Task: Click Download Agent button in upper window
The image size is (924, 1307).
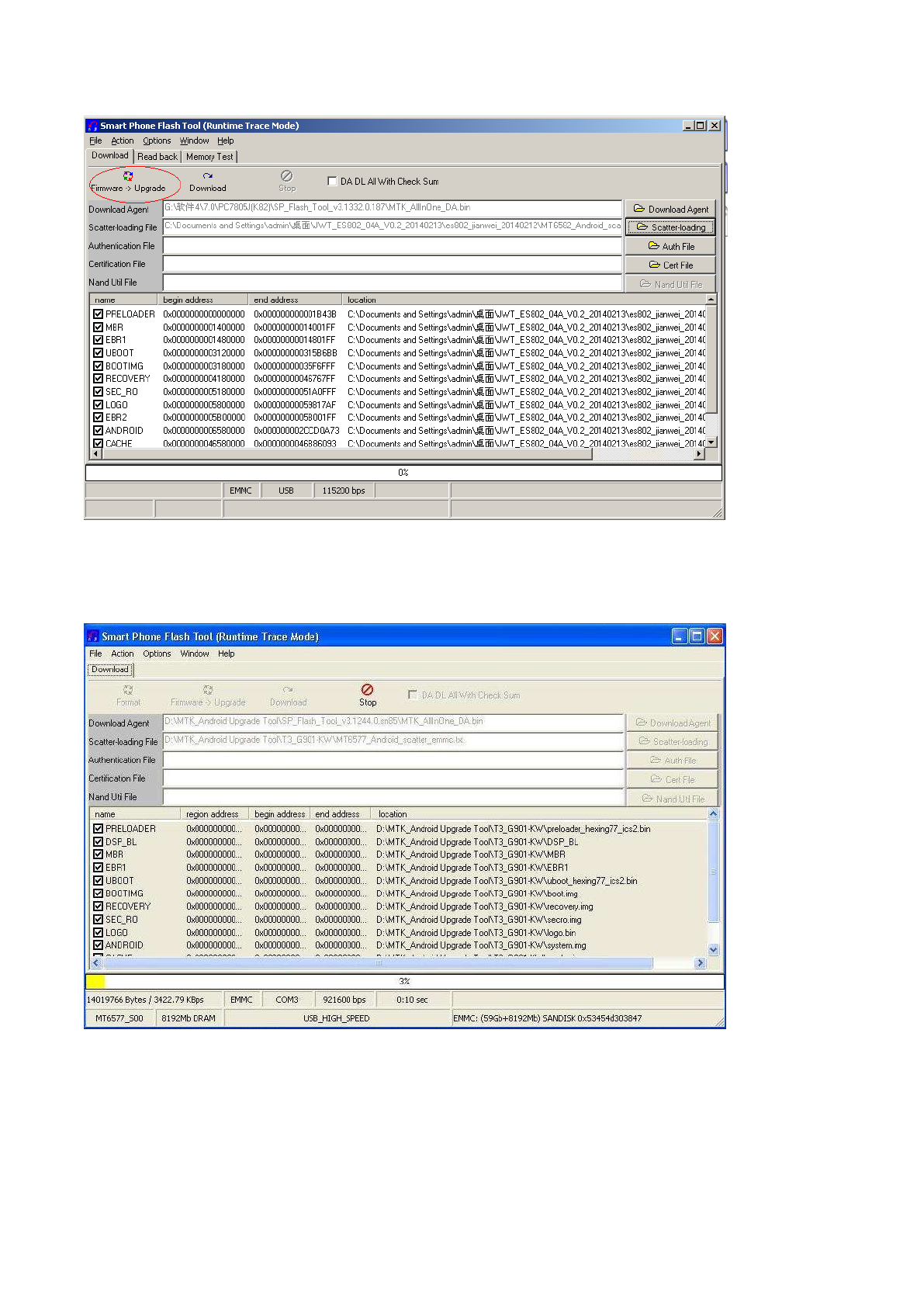Action: click(x=670, y=209)
